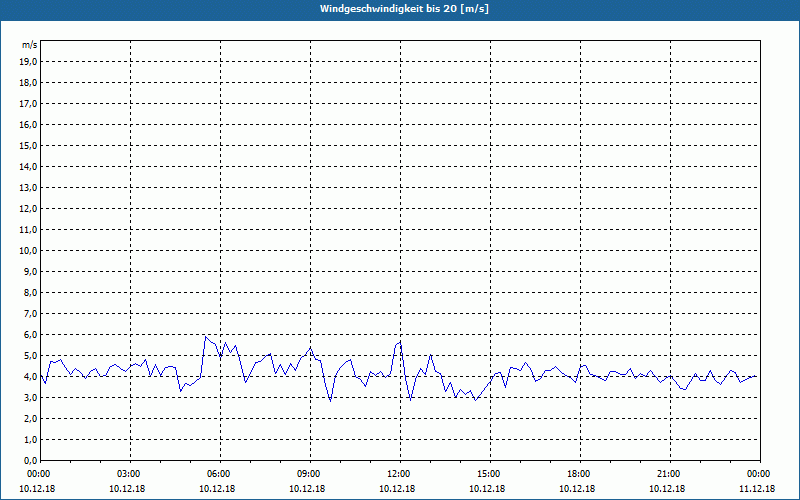Click the '8,0' y-axis label

30,292
